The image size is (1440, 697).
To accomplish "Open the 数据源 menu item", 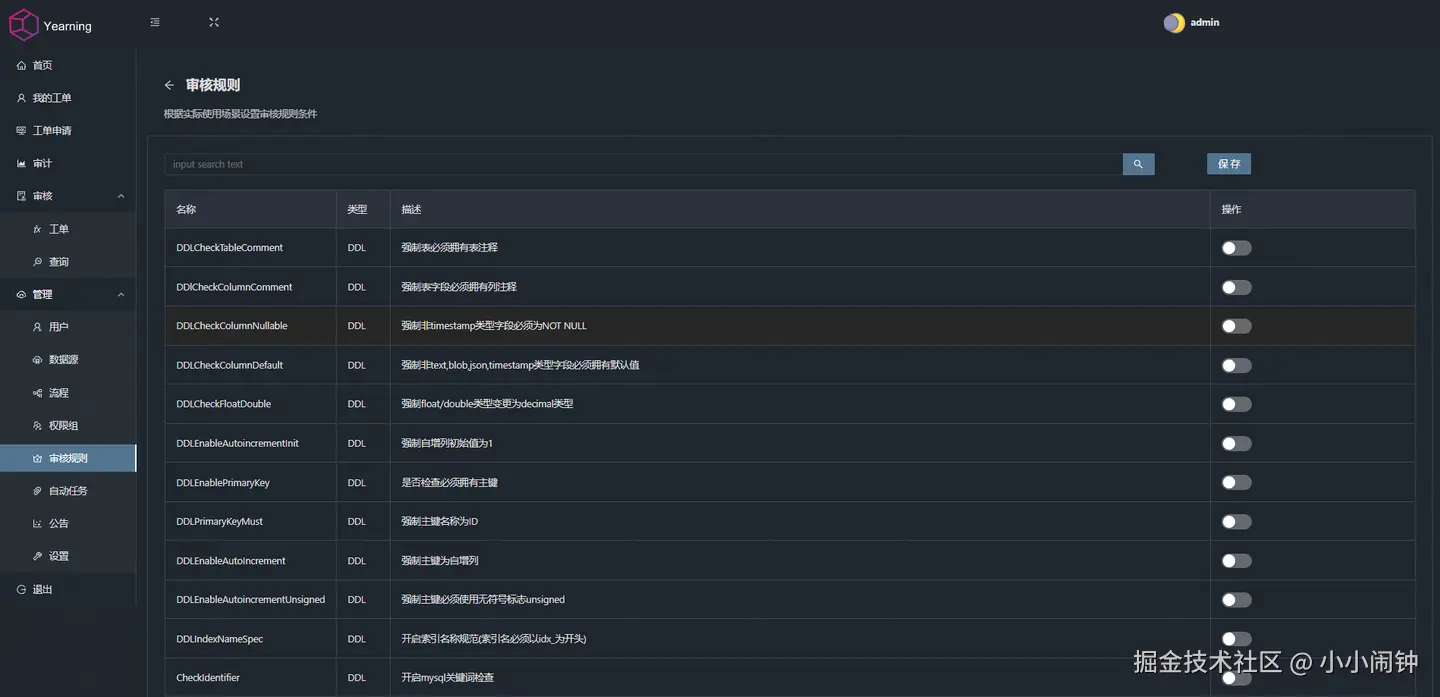I will click(66, 360).
